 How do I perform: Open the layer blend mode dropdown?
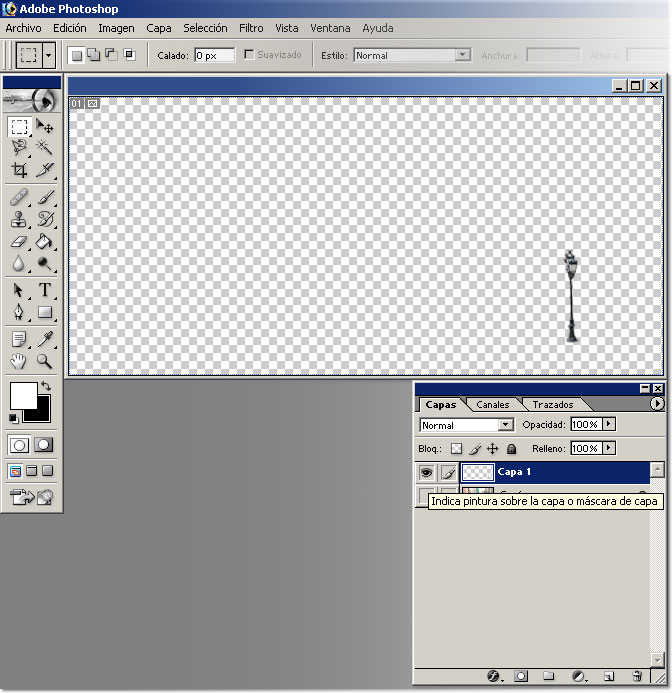(x=506, y=426)
